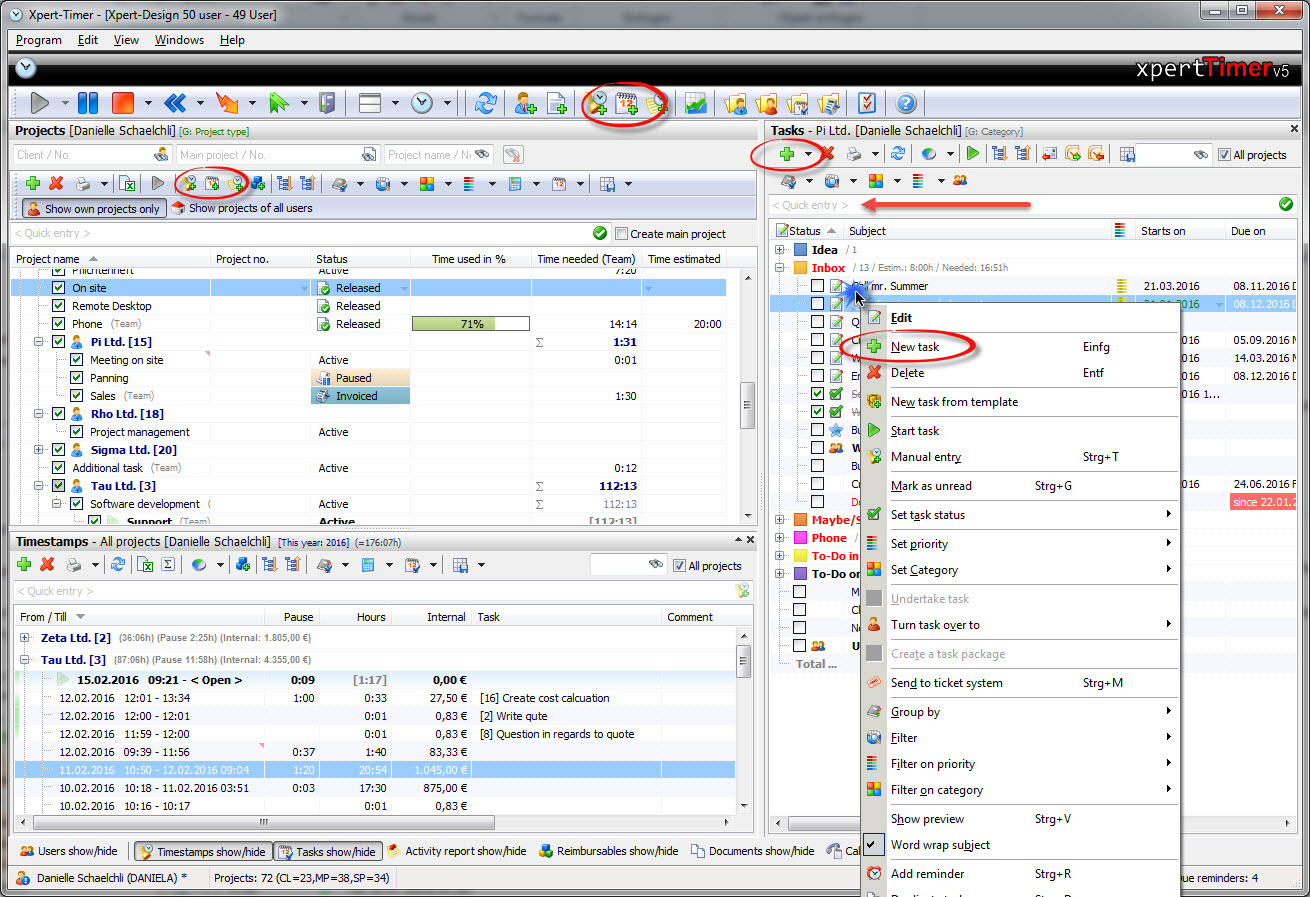Click the 71% progress bar for Phone

[471, 324]
